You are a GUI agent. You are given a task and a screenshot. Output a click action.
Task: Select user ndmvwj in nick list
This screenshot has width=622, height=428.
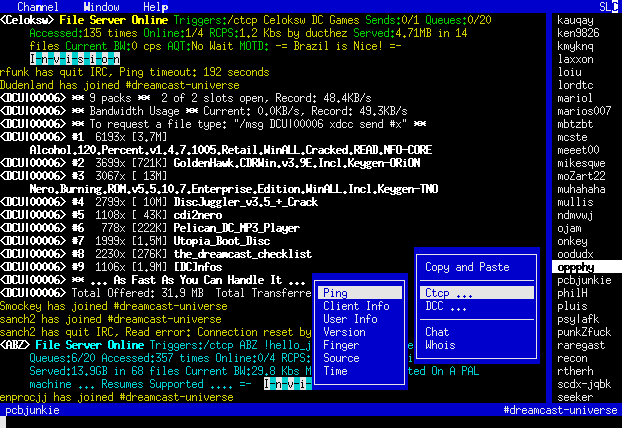coord(575,215)
